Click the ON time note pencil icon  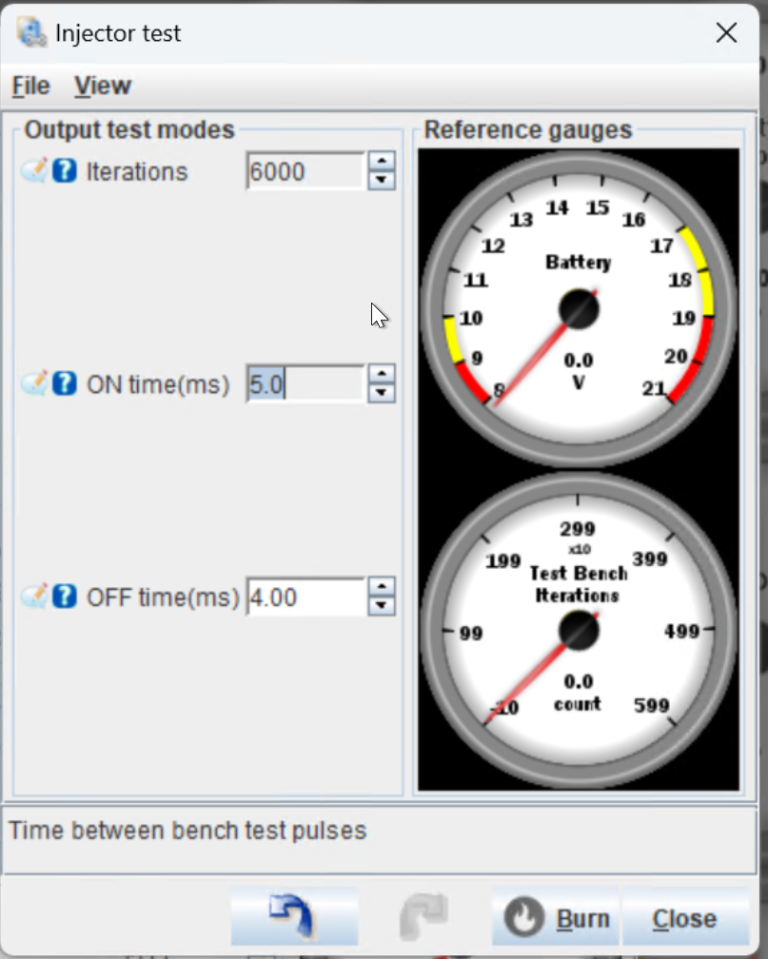[x=35, y=383]
